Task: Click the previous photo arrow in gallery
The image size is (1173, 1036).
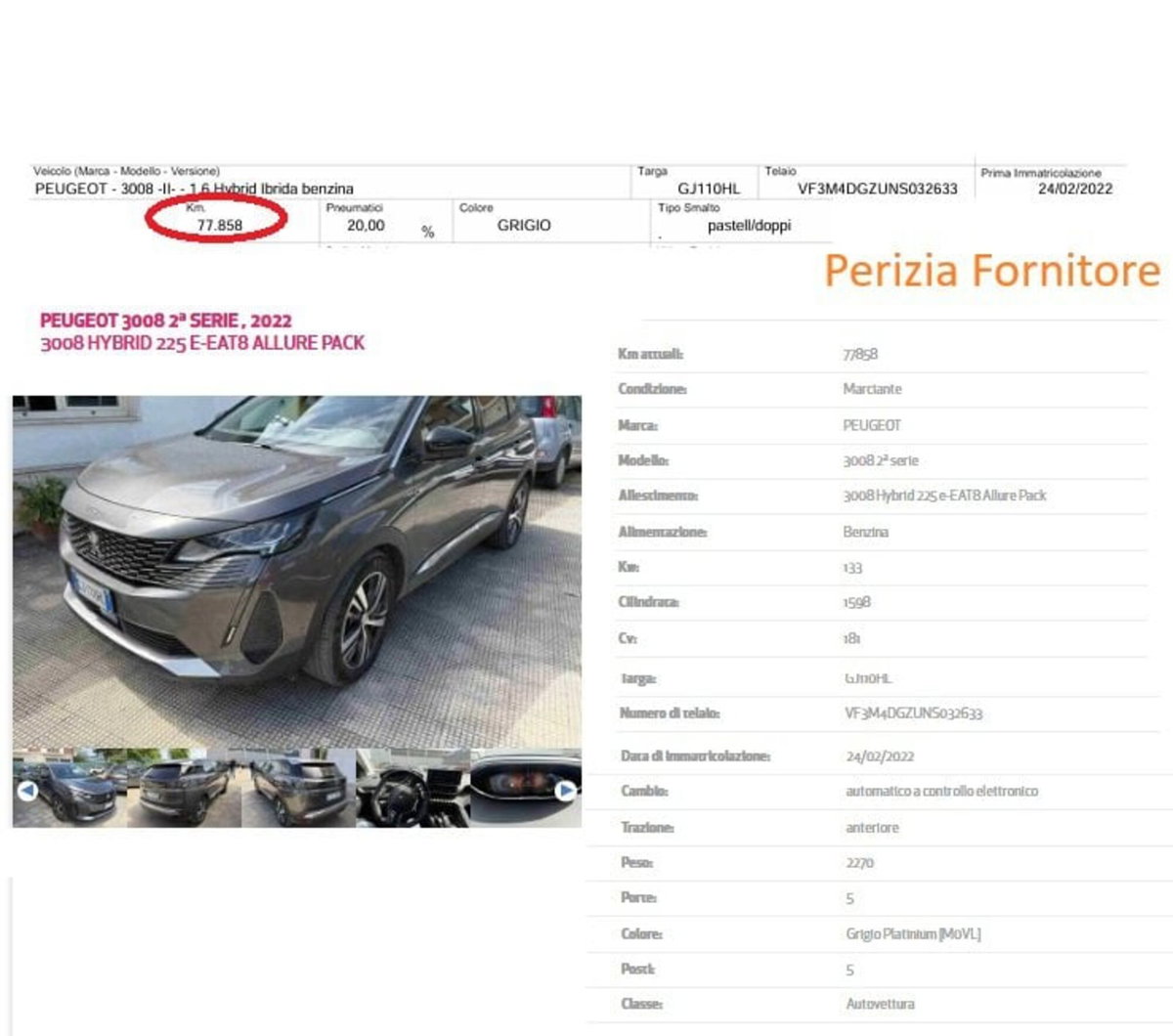Action: [27, 791]
